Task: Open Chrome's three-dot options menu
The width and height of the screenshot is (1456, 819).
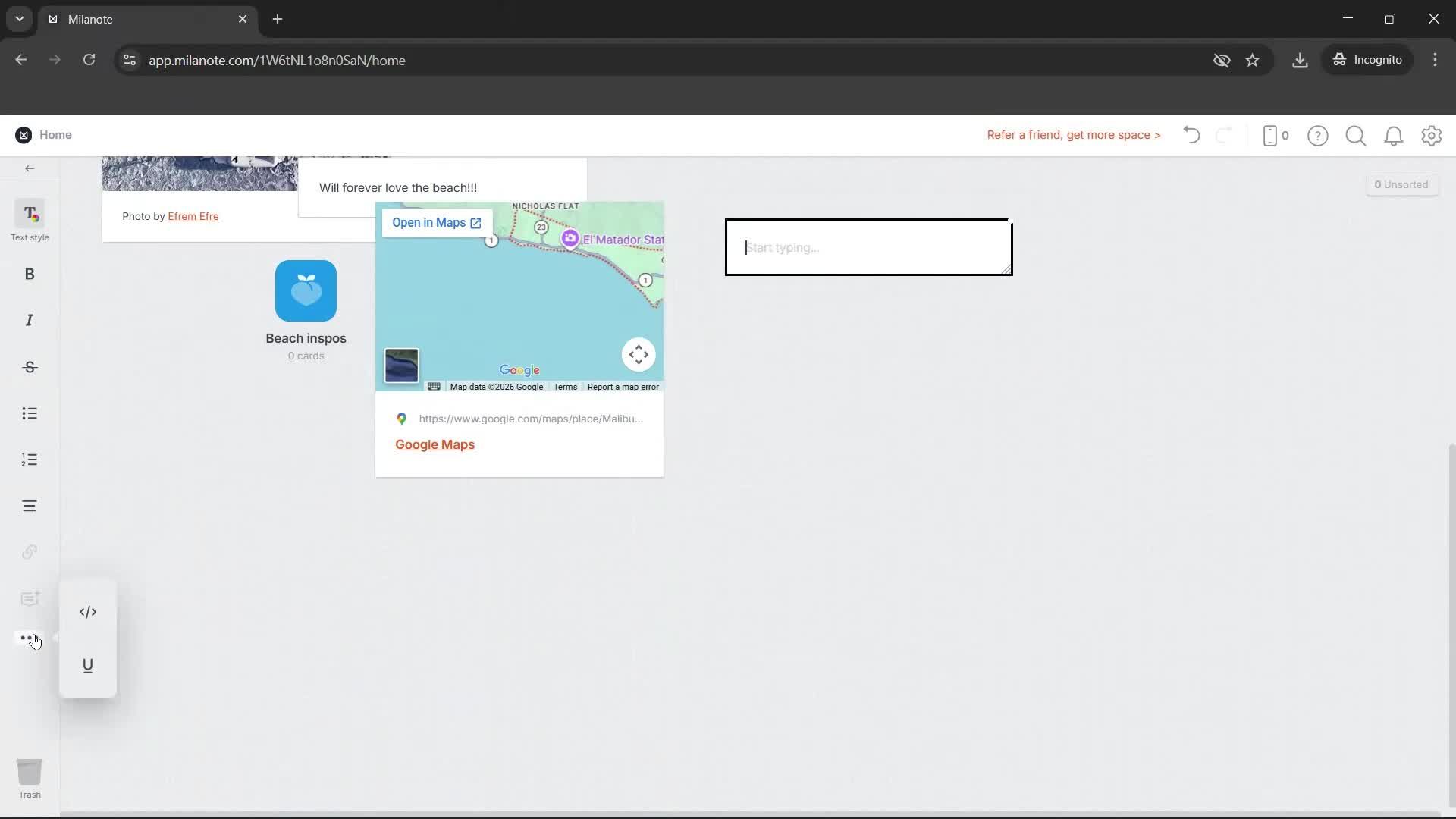Action: [x=1435, y=60]
